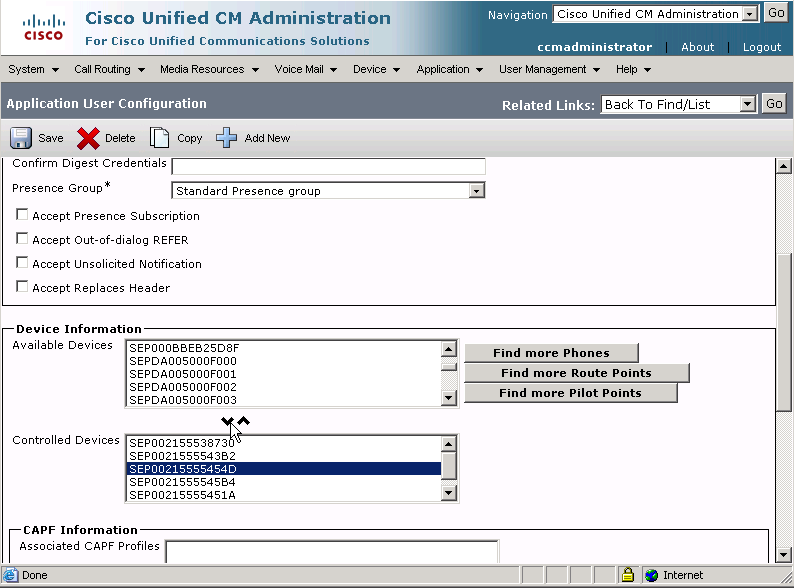
Task: Select SEPDA005000F003 in Available Devices
Action: click(x=284, y=400)
